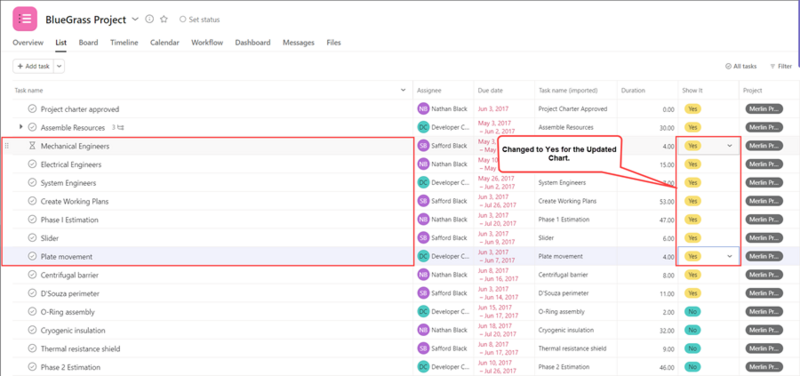Click Set status button
The height and width of the screenshot is (376, 800).
click(x=199, y=19)
